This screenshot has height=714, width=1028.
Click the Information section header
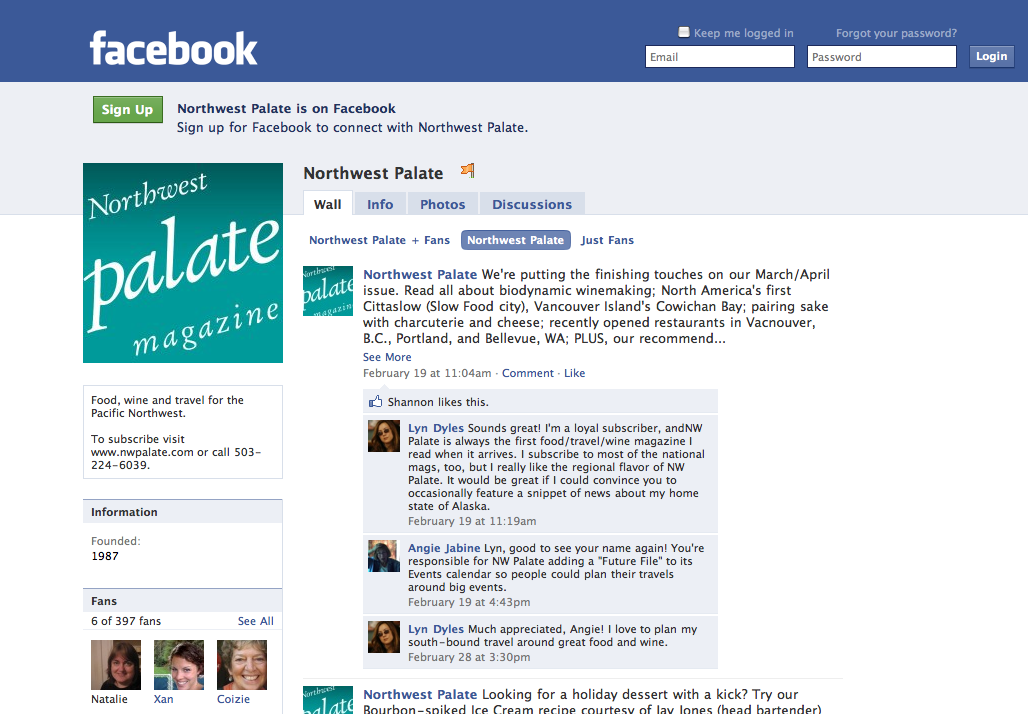(x=183, y=511)
